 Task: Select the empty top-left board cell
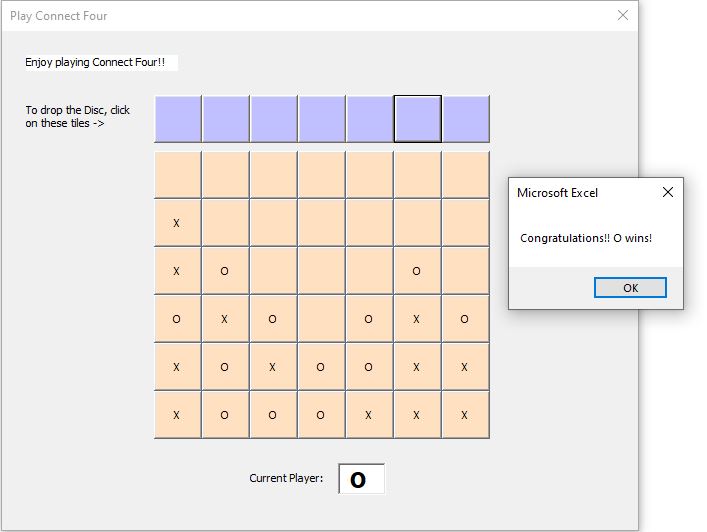pos(178,175)
